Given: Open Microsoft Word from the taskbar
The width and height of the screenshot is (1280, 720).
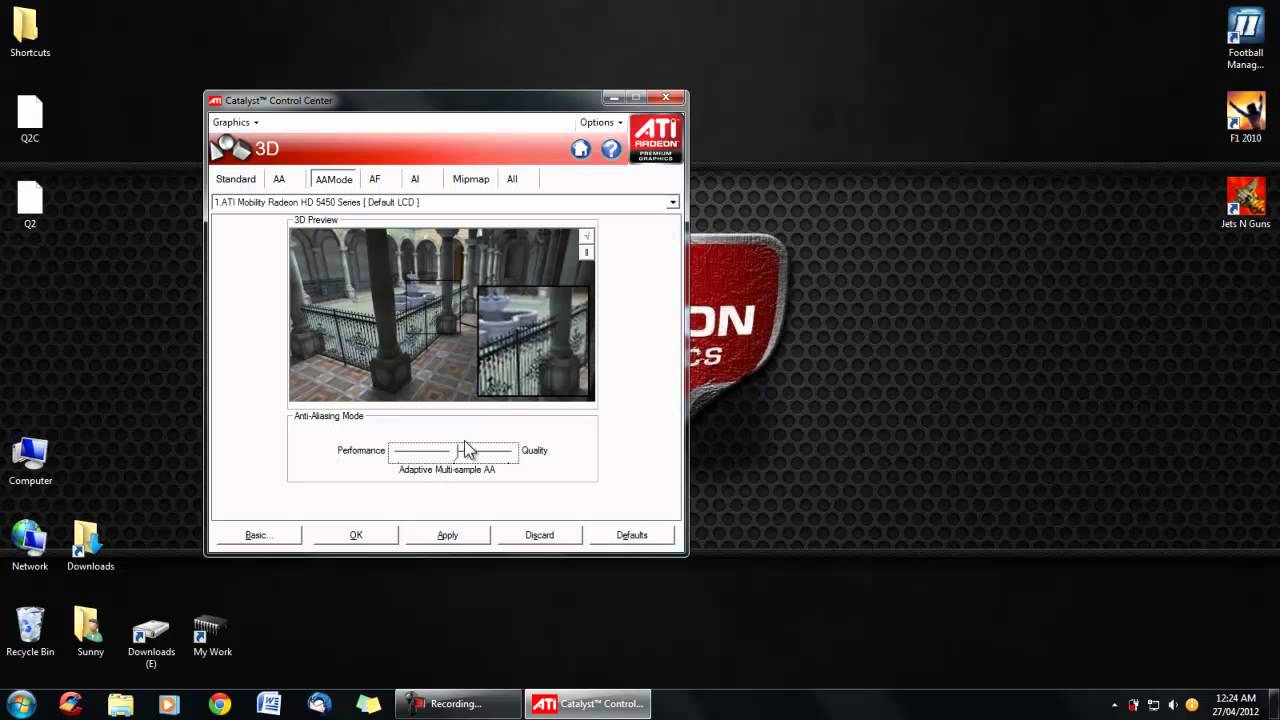Looking at the screenshot, I should (269, 704).
